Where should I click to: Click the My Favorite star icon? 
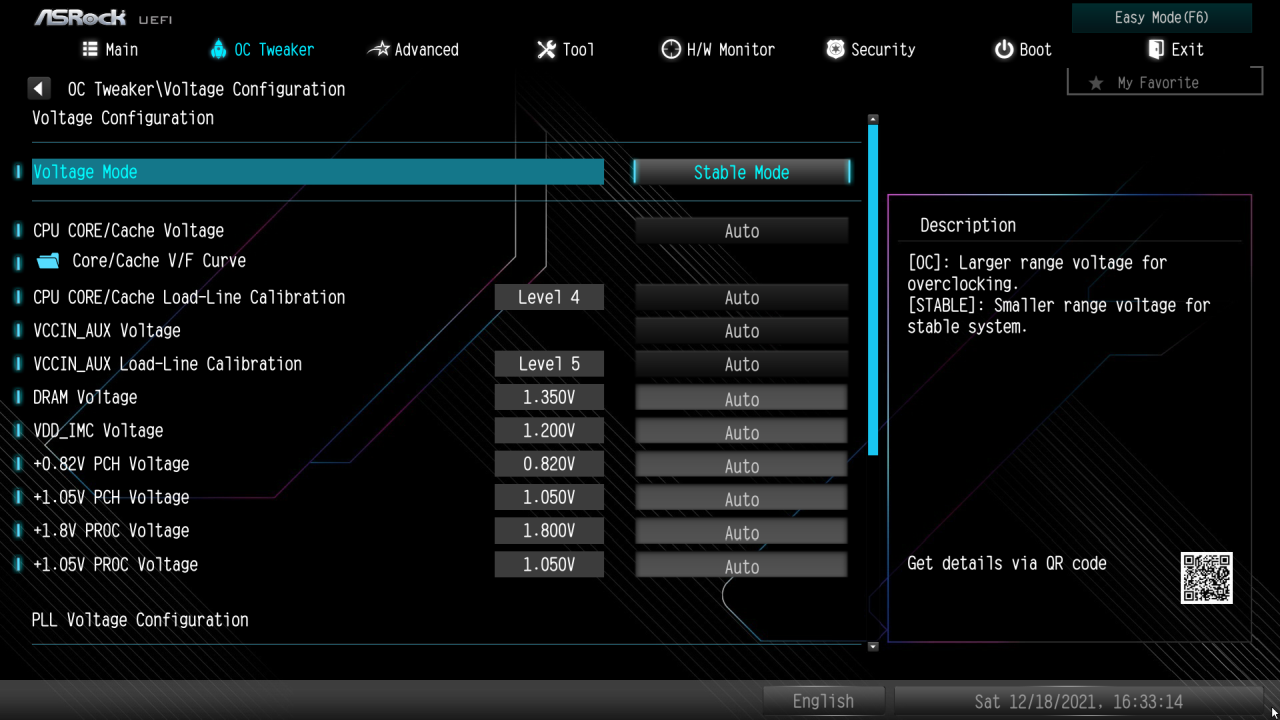[1096, 83]
